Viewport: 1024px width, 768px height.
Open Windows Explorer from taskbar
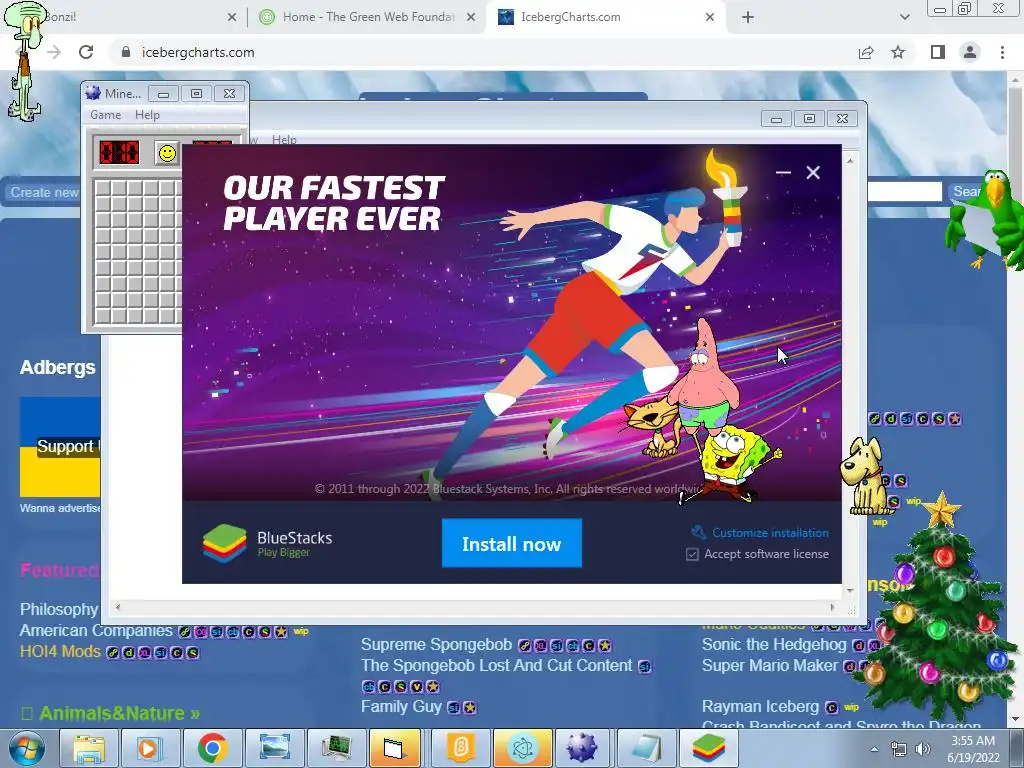(88, 748)
